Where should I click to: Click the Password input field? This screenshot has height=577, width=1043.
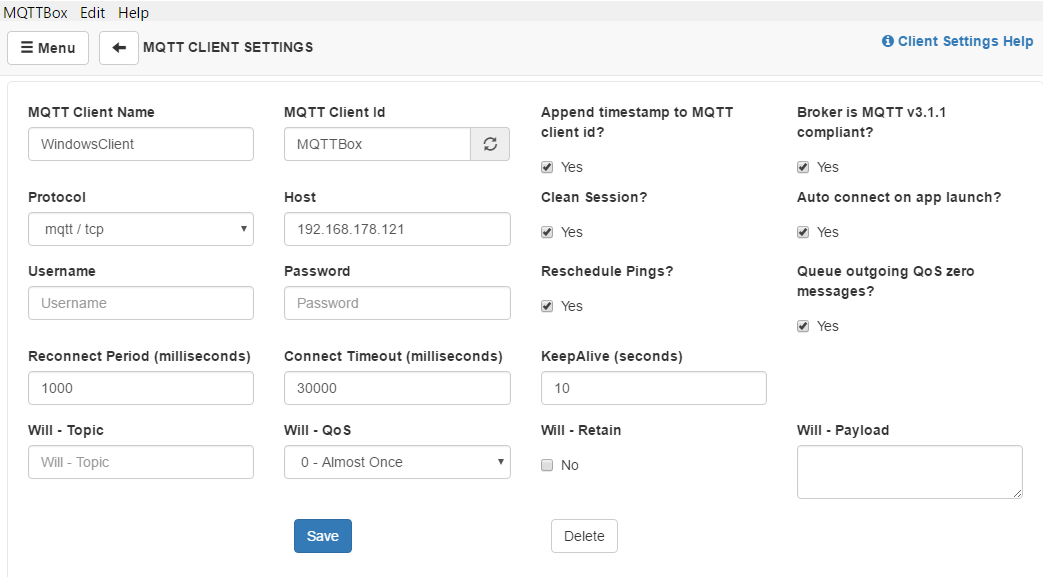397,303
